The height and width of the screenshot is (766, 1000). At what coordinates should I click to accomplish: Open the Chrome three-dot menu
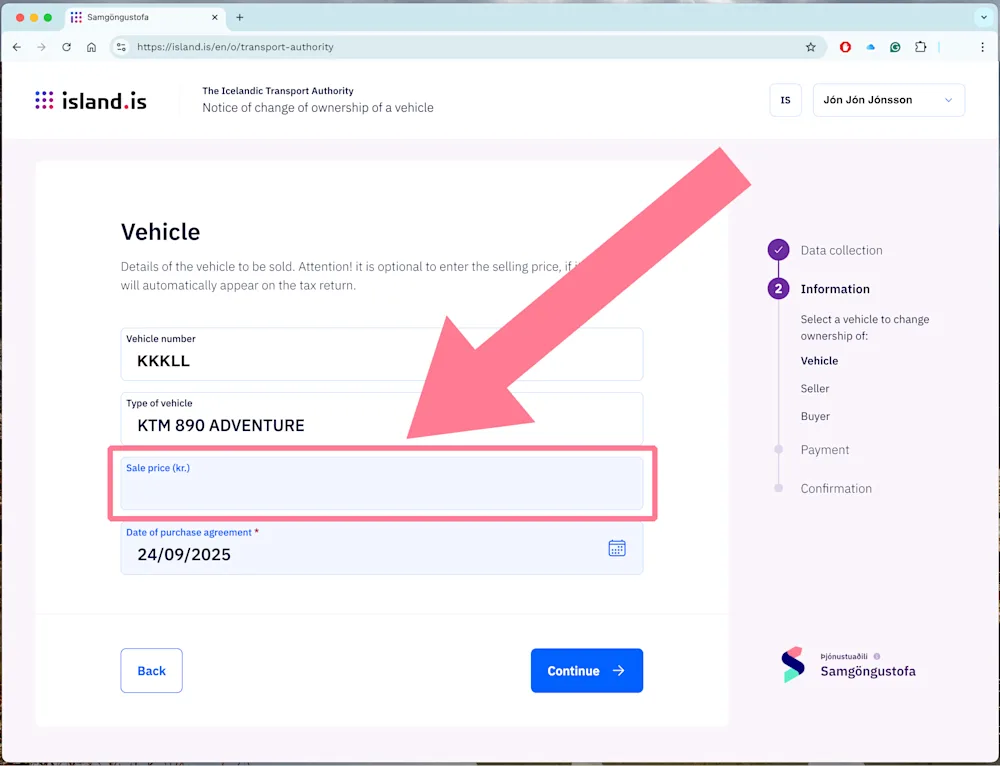point(983,46)
